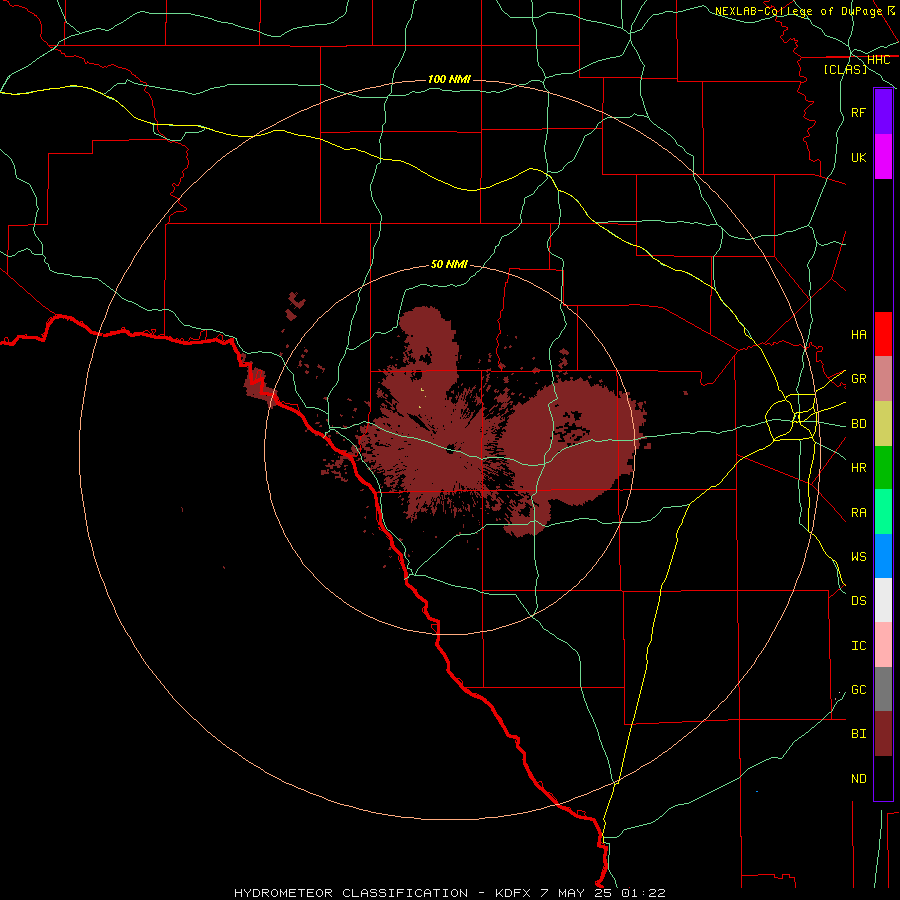Click the WS blue legend swatch
Image resolution: width=900 pixels, height=900 pixels.
(883, 556)
